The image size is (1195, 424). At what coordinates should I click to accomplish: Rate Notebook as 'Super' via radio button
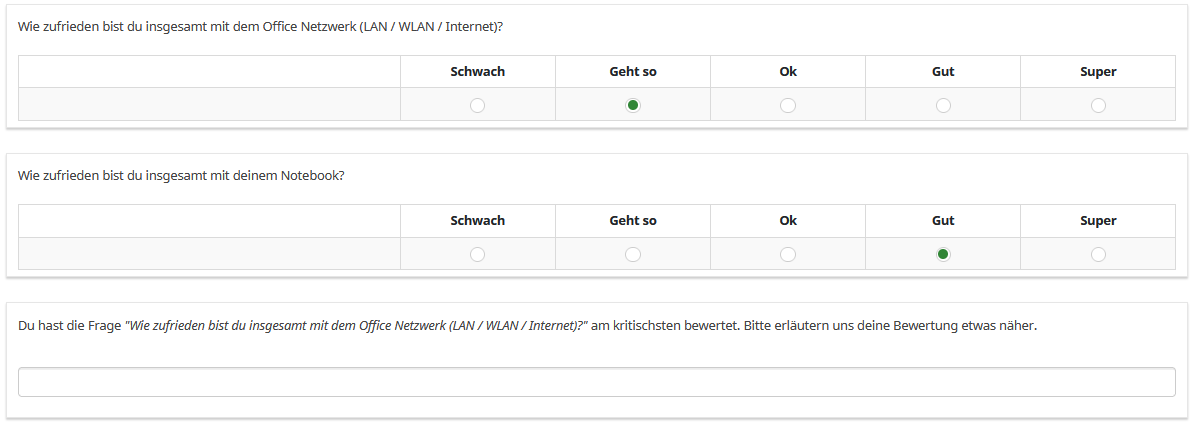pos(1098,254)
